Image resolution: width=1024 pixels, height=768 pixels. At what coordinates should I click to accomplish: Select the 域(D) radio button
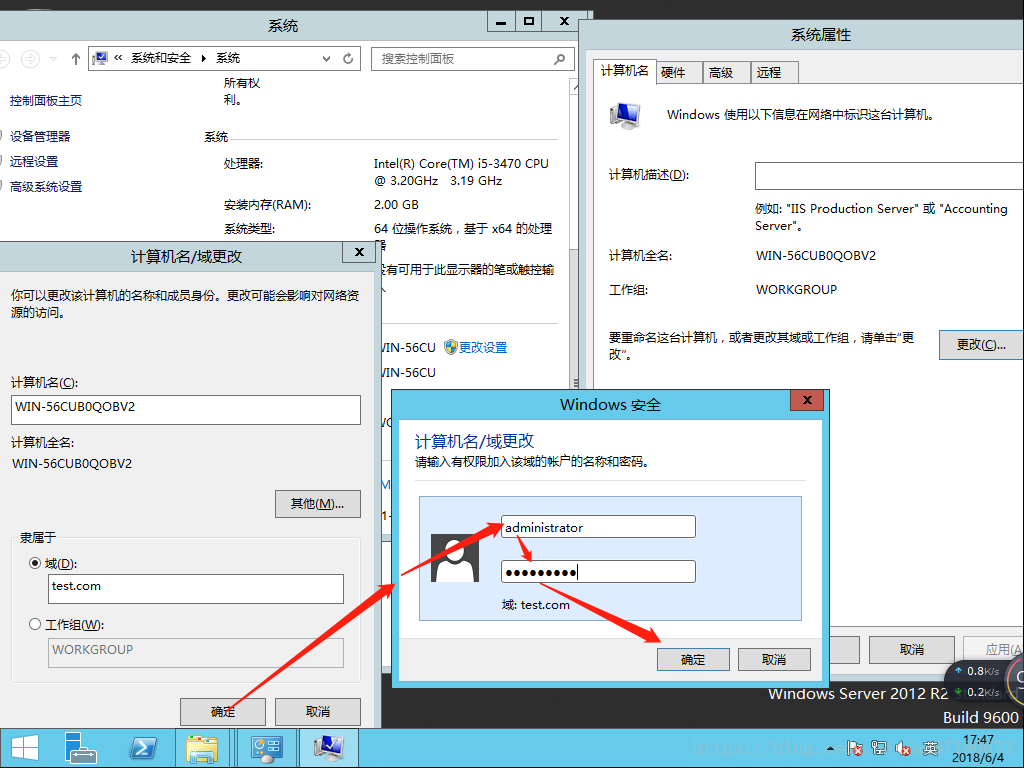coord(35,563)
